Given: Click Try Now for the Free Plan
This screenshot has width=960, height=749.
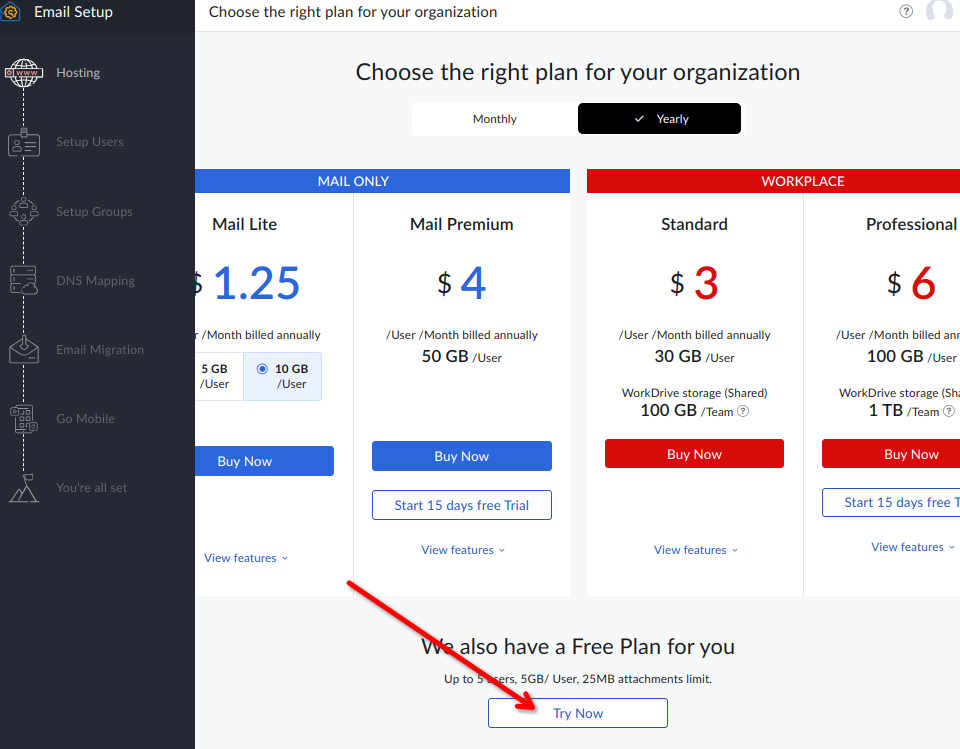Looking at the screenshot, I should coord(577,713).
